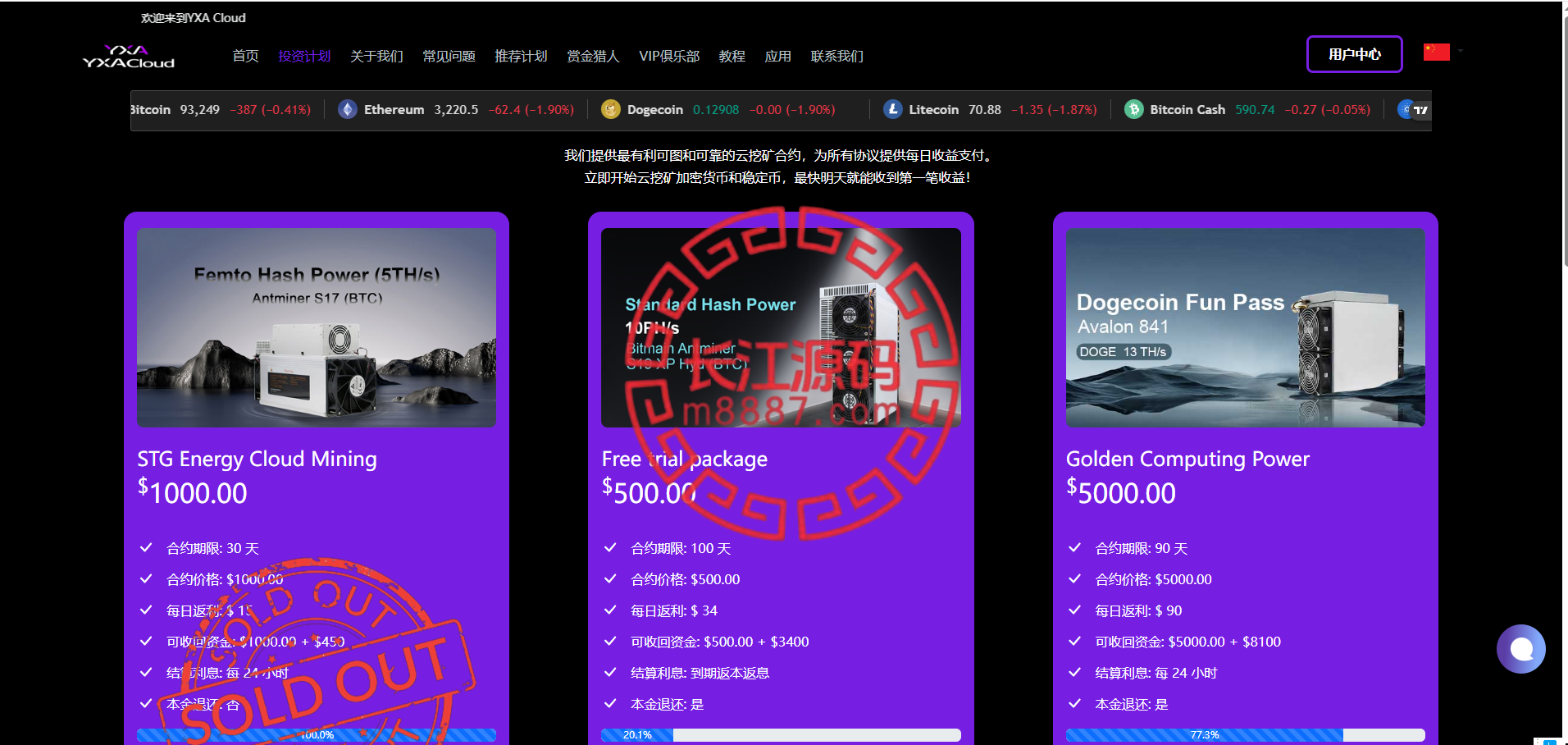The width and height of the screenshot is (1568, 745).
Task: Click the Golden Computing 77.3% progress bar
Action: (1245, 735)
